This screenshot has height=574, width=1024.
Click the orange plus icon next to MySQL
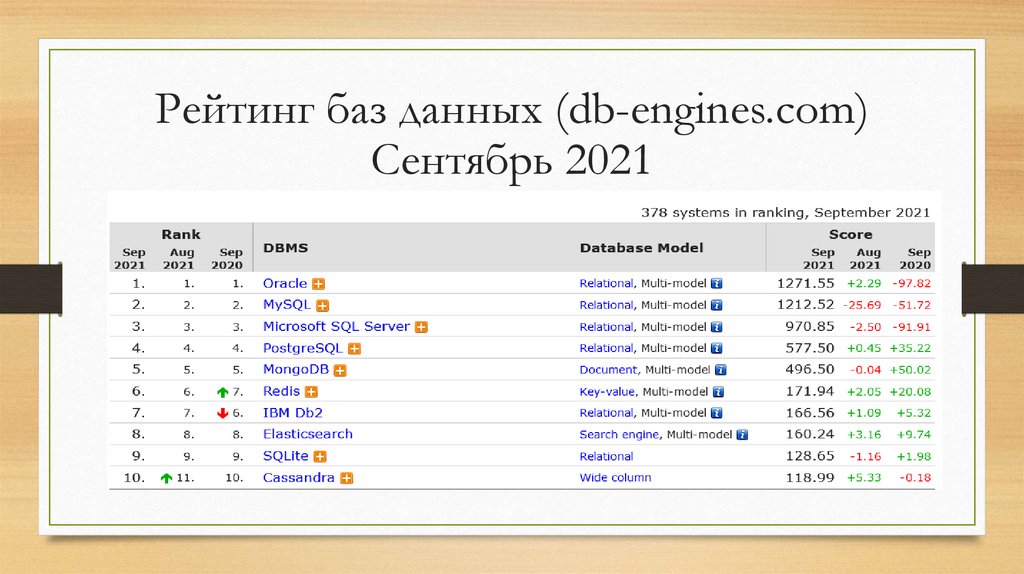[323, 306]
